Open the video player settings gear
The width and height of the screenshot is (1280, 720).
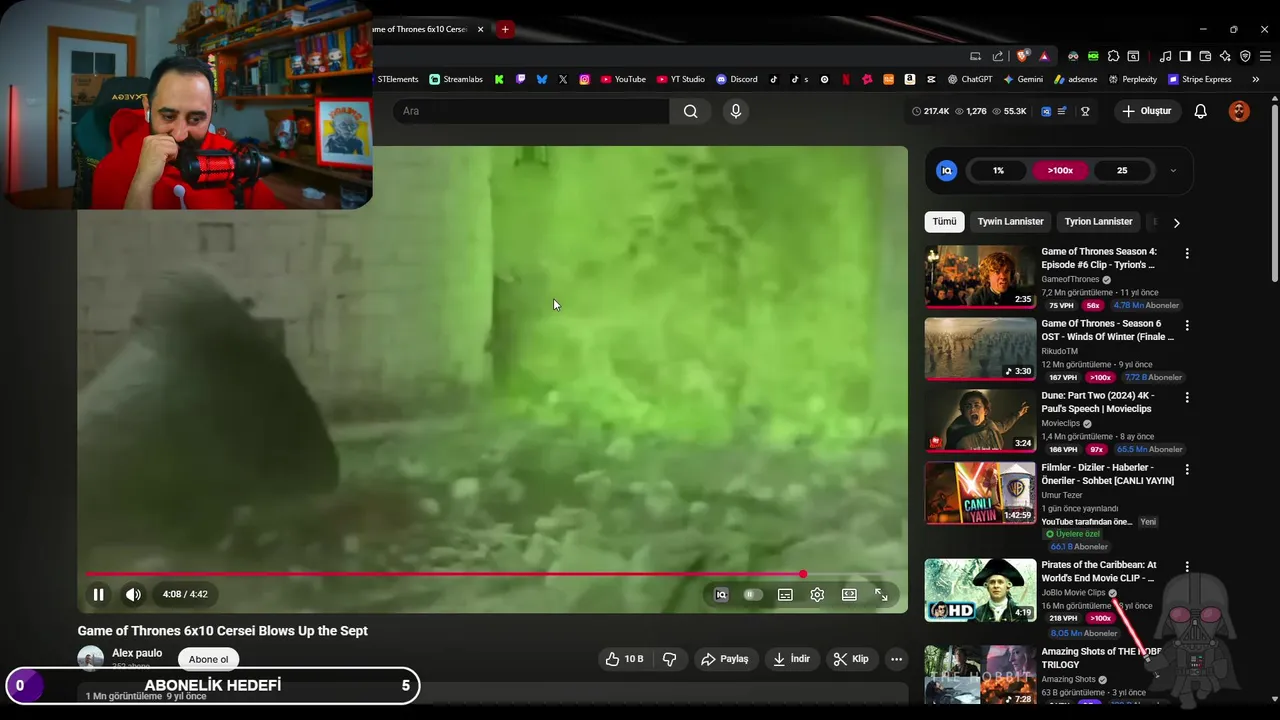[x=817, y=594]
